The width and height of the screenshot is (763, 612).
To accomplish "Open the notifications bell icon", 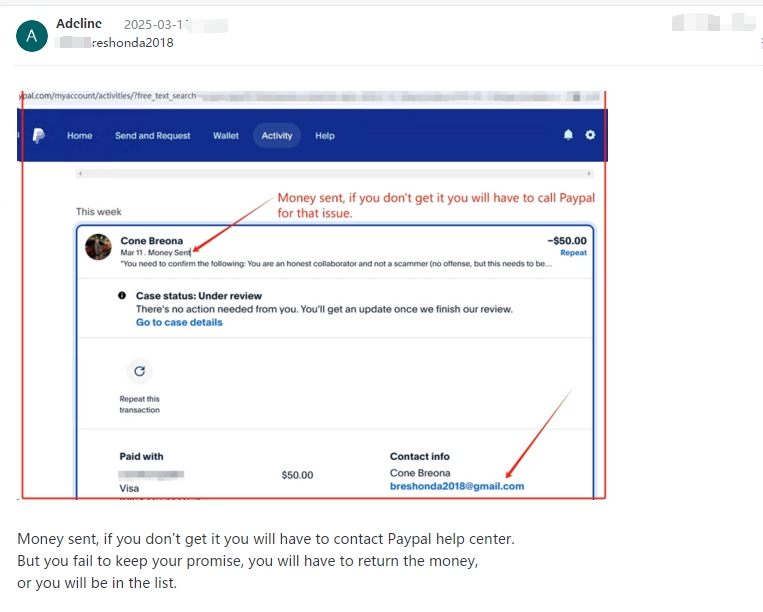I will (x=568, y=135).
